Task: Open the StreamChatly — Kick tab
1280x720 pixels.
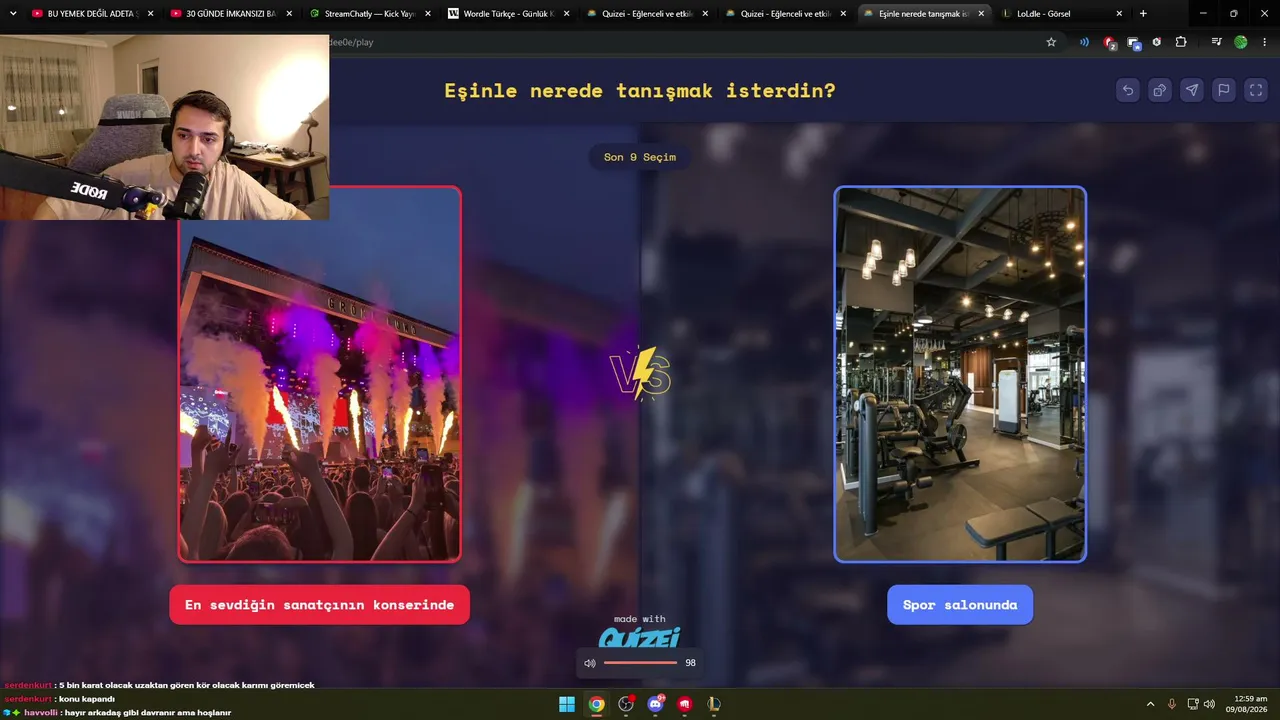Action: click(369, 14)
